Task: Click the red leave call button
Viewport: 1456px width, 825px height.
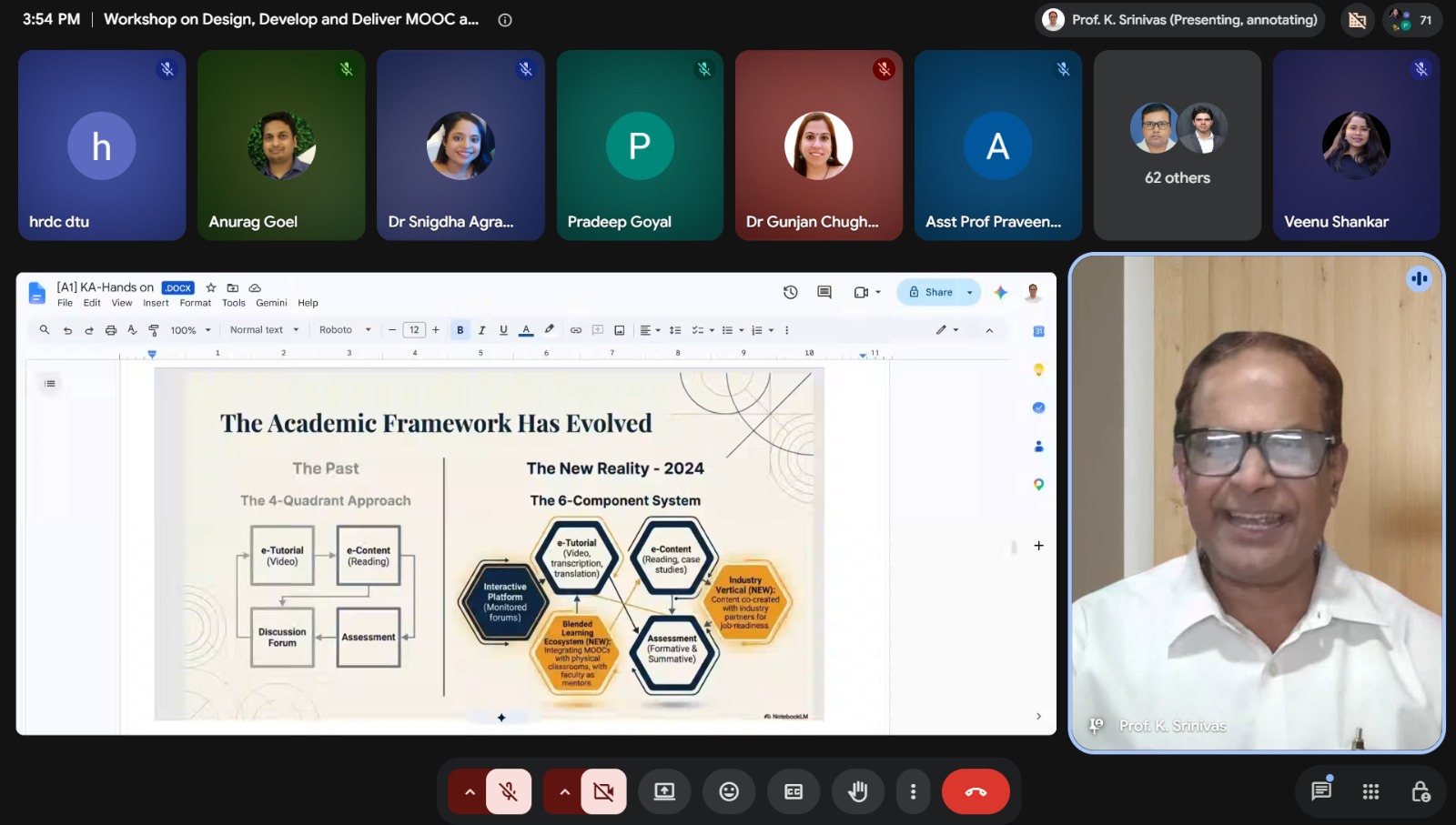Action: pos(976,791)
